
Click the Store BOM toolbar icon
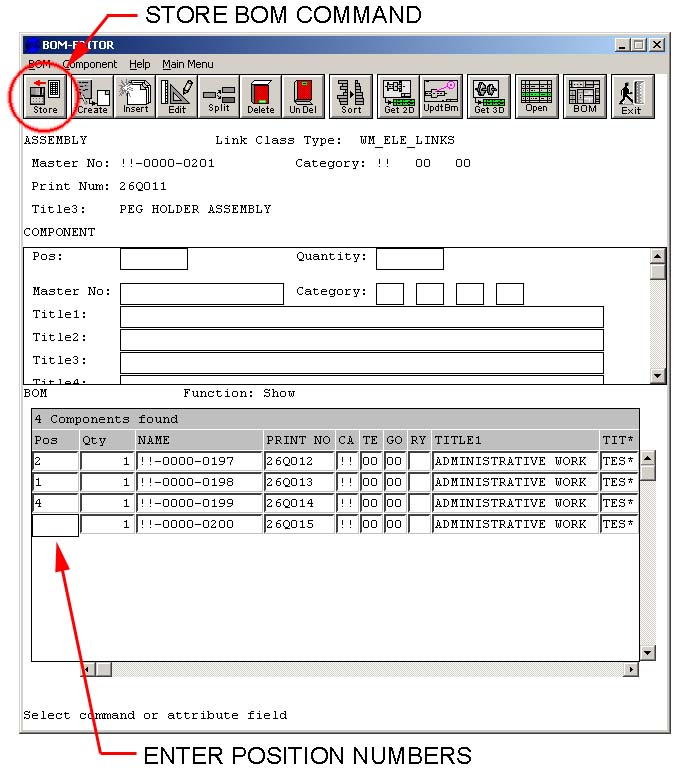coord(45,96)
